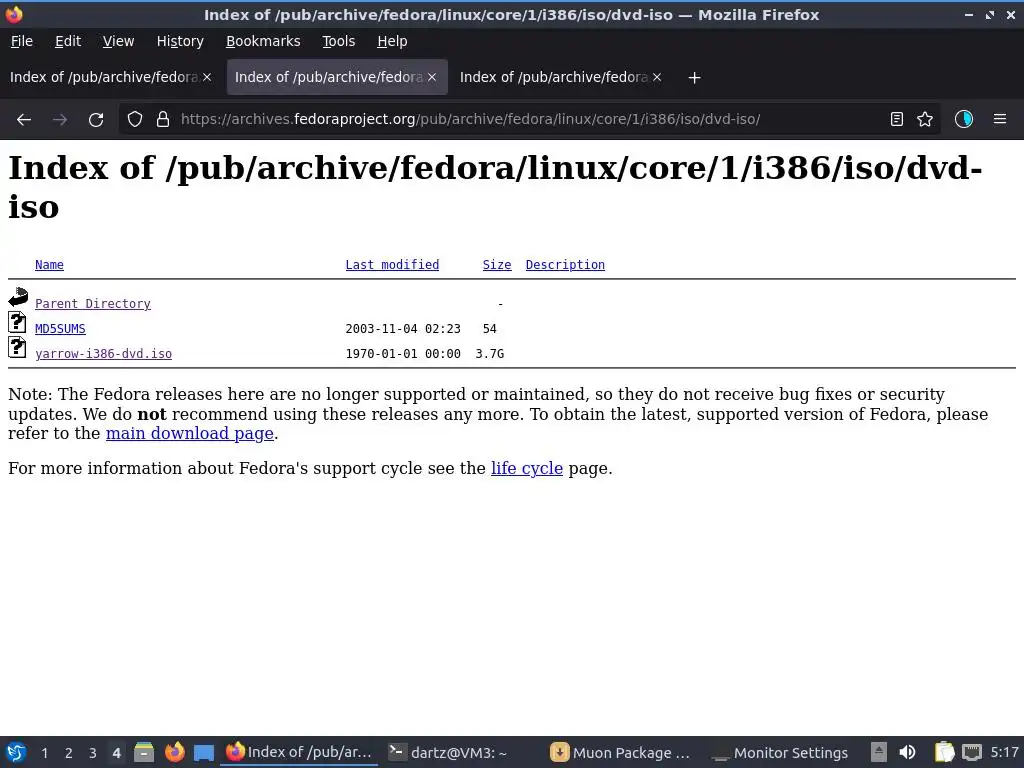Click the 1970-01-01 00:00 date
The image size is (1024, 768).
(x=403, y=353)
